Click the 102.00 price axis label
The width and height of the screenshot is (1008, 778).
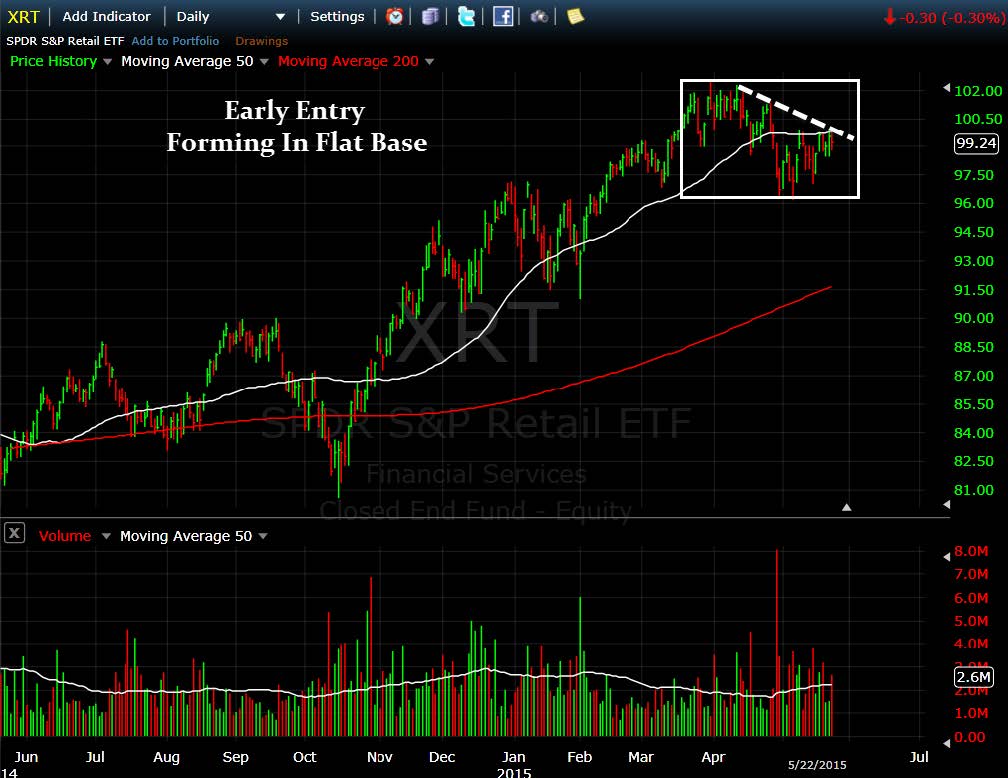click(978, 91)
